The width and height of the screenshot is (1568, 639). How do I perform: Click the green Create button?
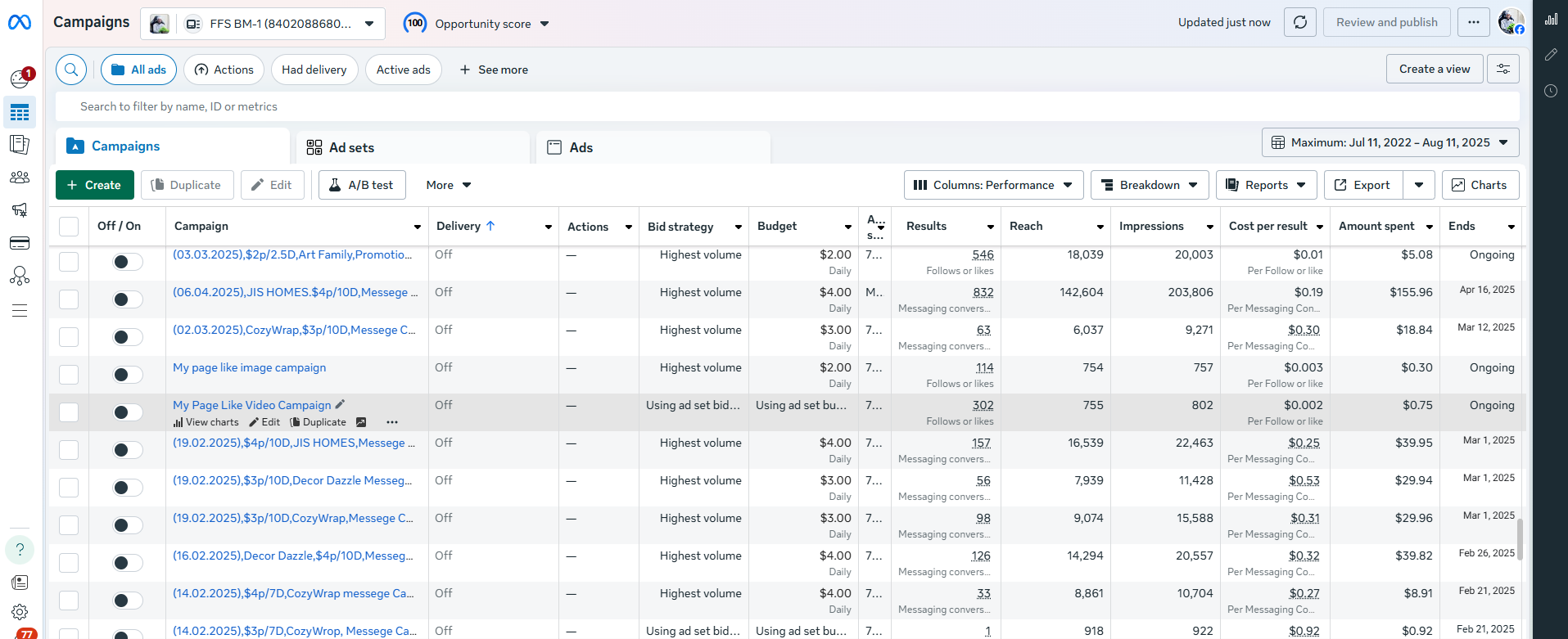[93, 185]
